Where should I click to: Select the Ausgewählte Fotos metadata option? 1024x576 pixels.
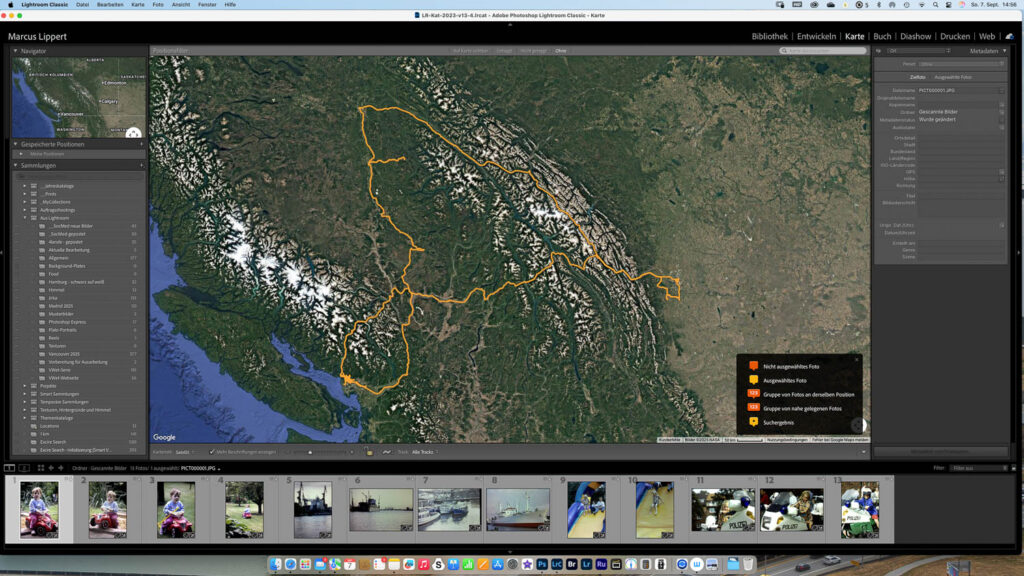coord(953,77)
